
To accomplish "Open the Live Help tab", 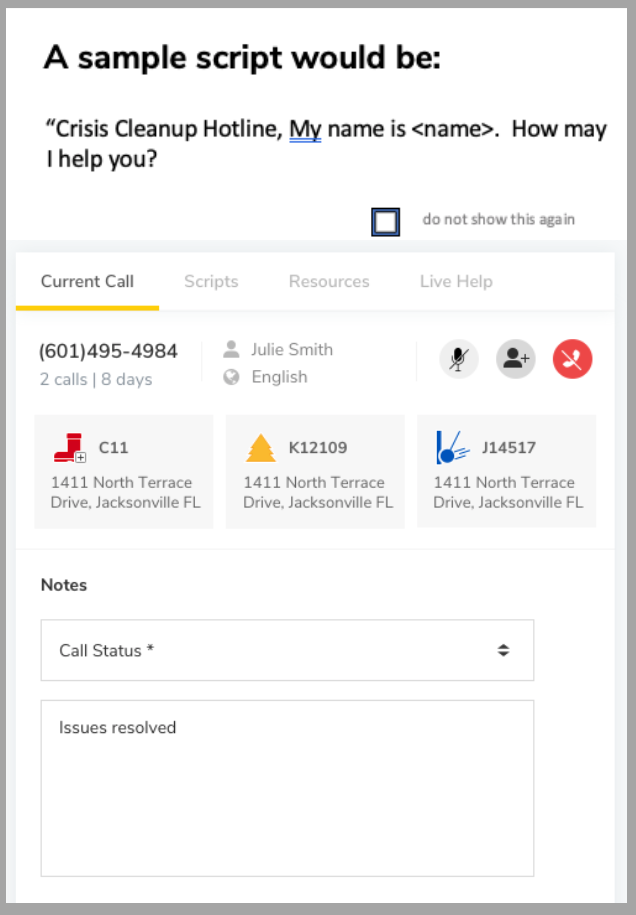I will click(456, 281).
